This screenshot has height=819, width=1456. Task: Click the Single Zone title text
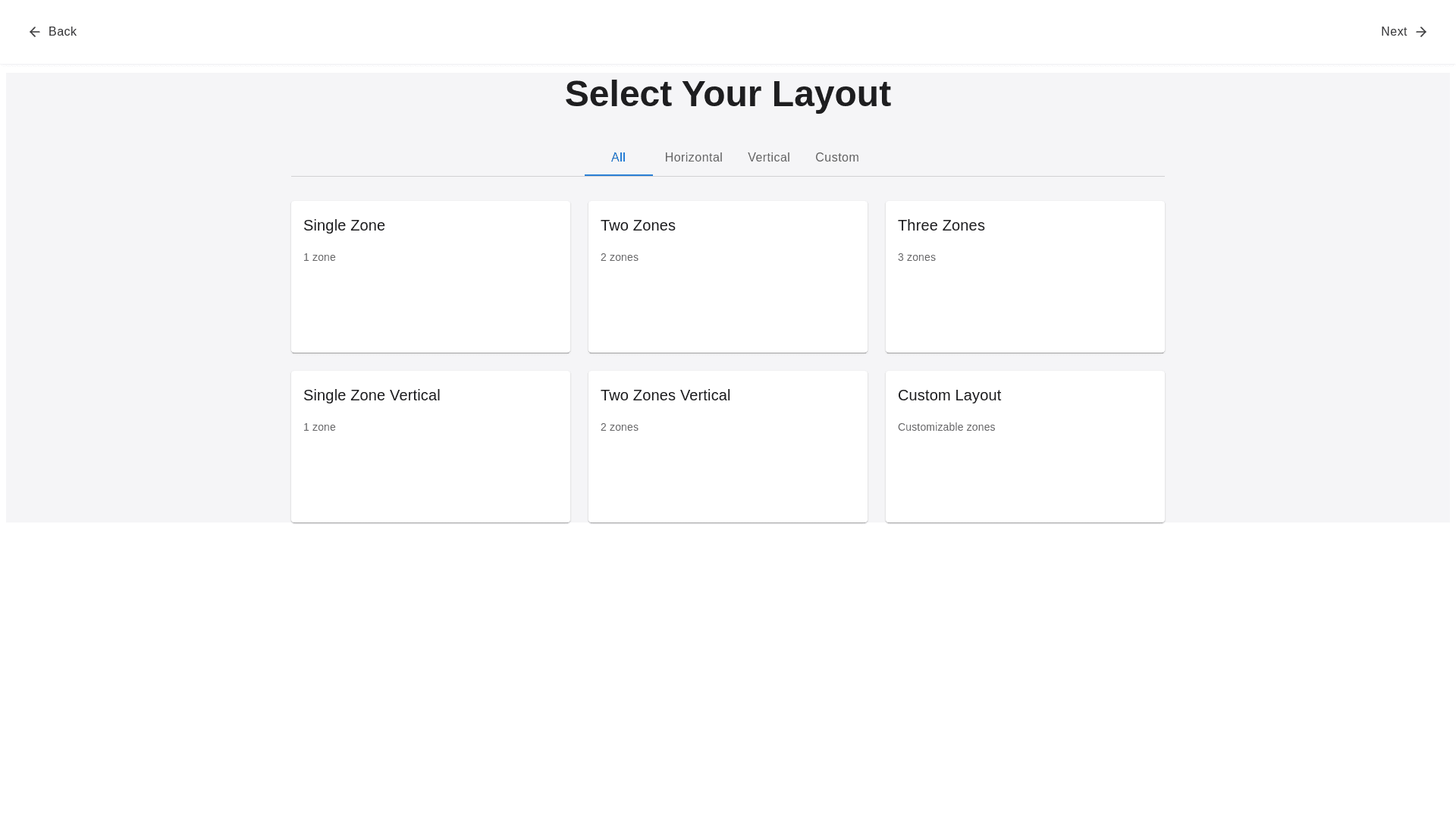(x=344, y=225)
